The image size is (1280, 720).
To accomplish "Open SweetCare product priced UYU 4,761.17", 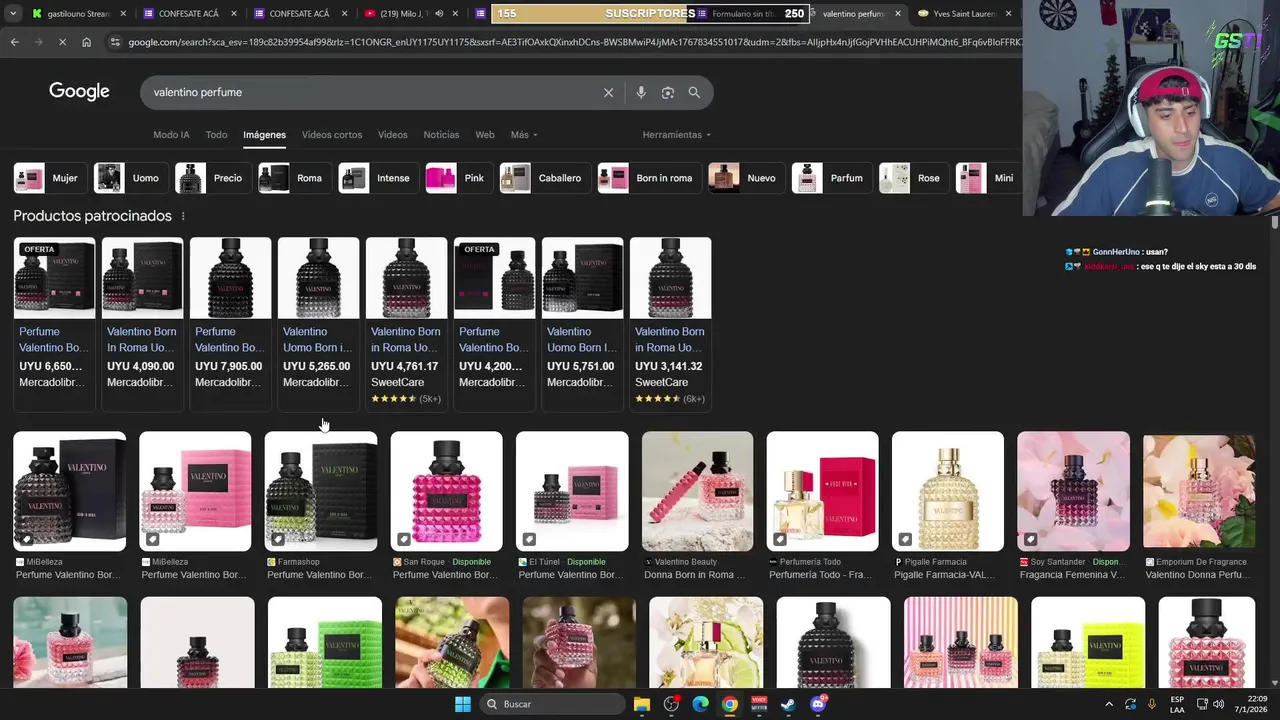I will tap(406, 322).
